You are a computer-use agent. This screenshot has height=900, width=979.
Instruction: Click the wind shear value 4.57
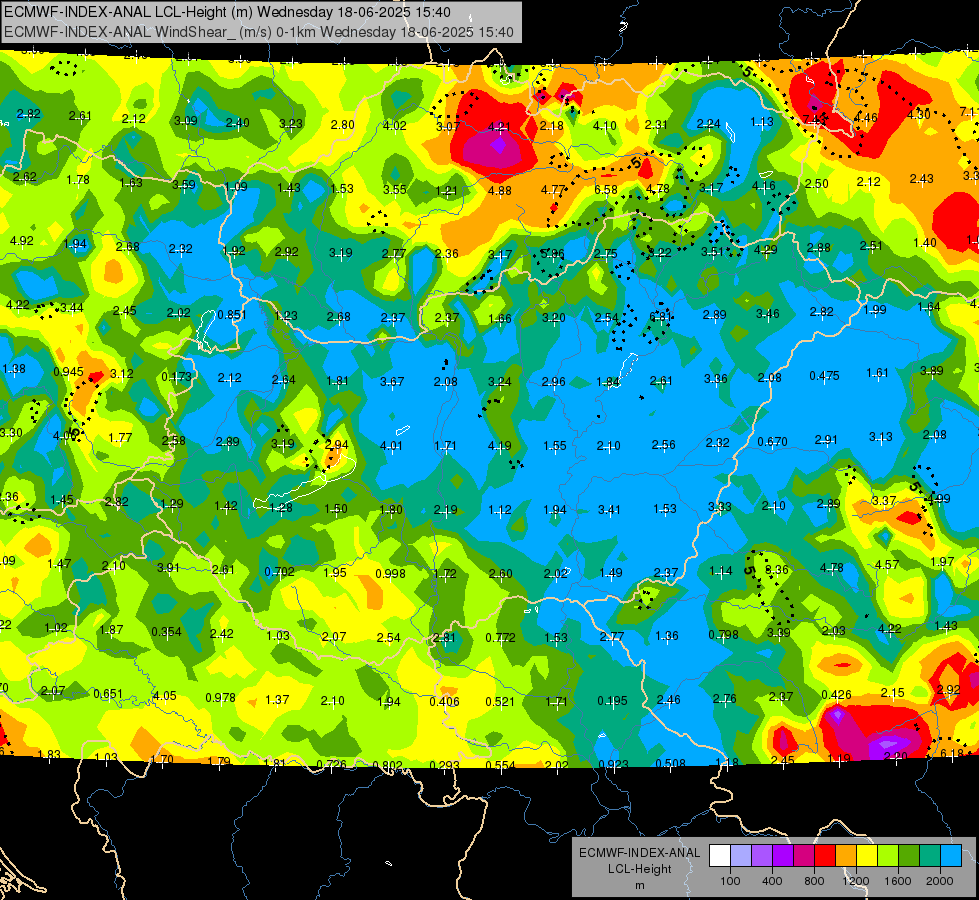point(887,565)
